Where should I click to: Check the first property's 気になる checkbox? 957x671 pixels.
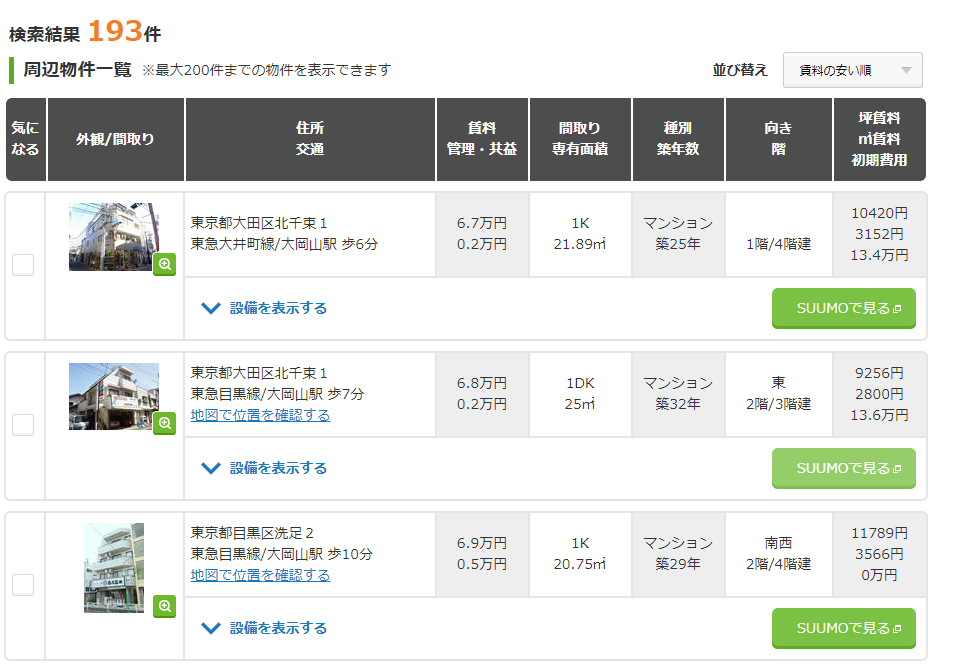23,265
